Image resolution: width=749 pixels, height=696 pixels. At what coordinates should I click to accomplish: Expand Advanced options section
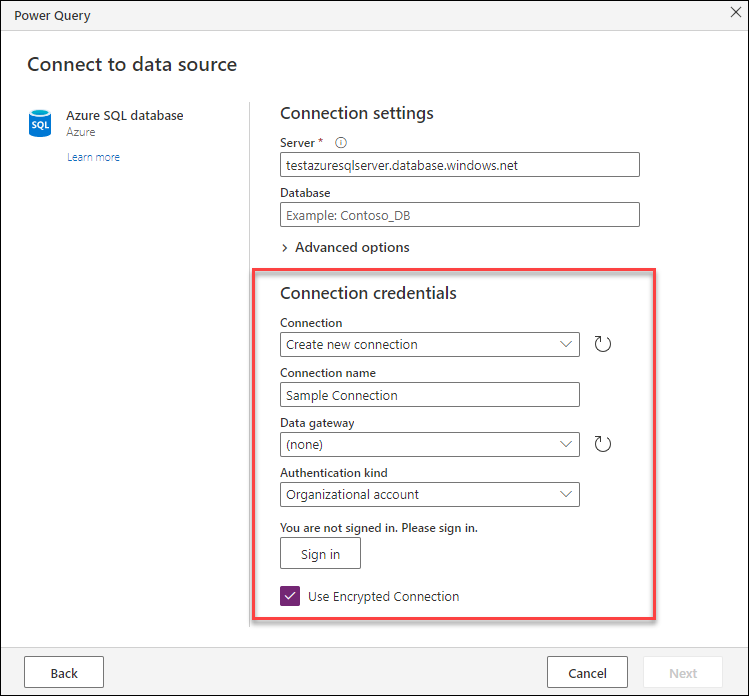[352, 247]
